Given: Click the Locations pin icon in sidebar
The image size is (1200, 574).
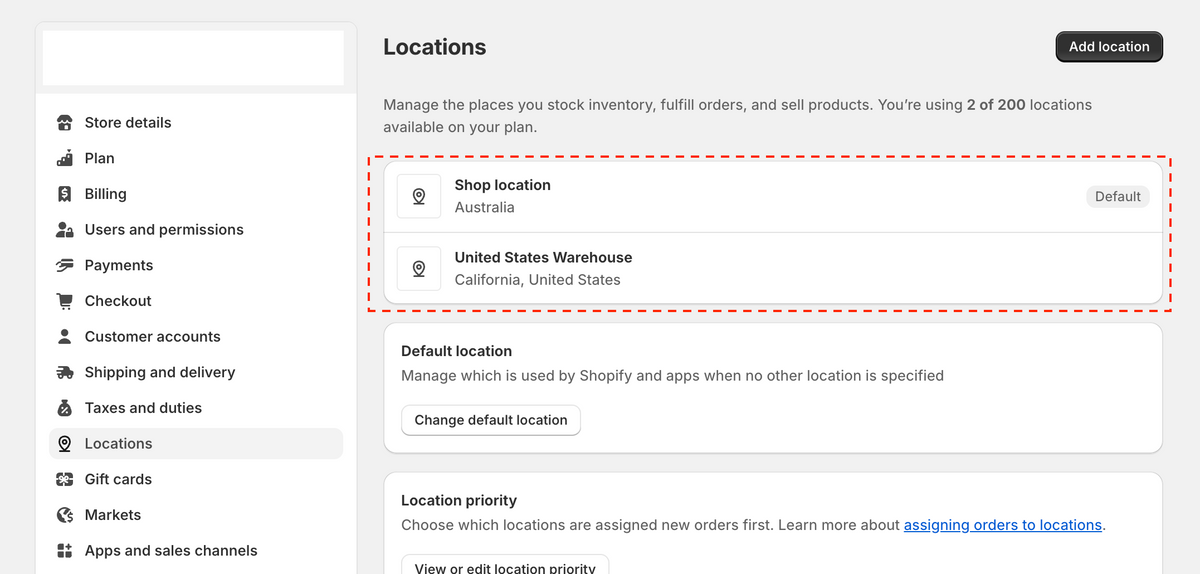Looking at the screenshot, I should [65, 444].
